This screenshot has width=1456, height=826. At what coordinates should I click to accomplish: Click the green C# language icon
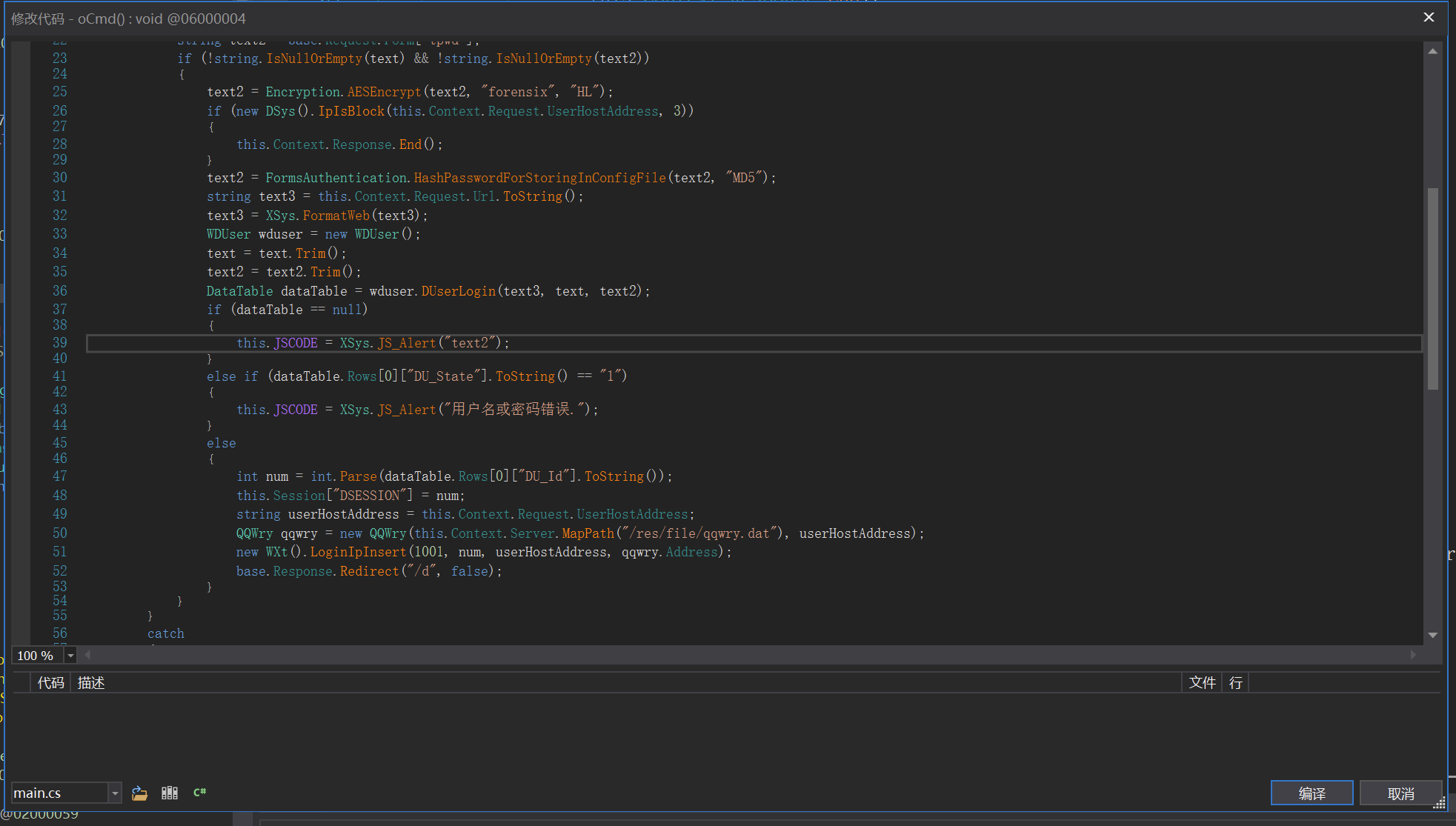pyautogui.click(x=199, y=793)
